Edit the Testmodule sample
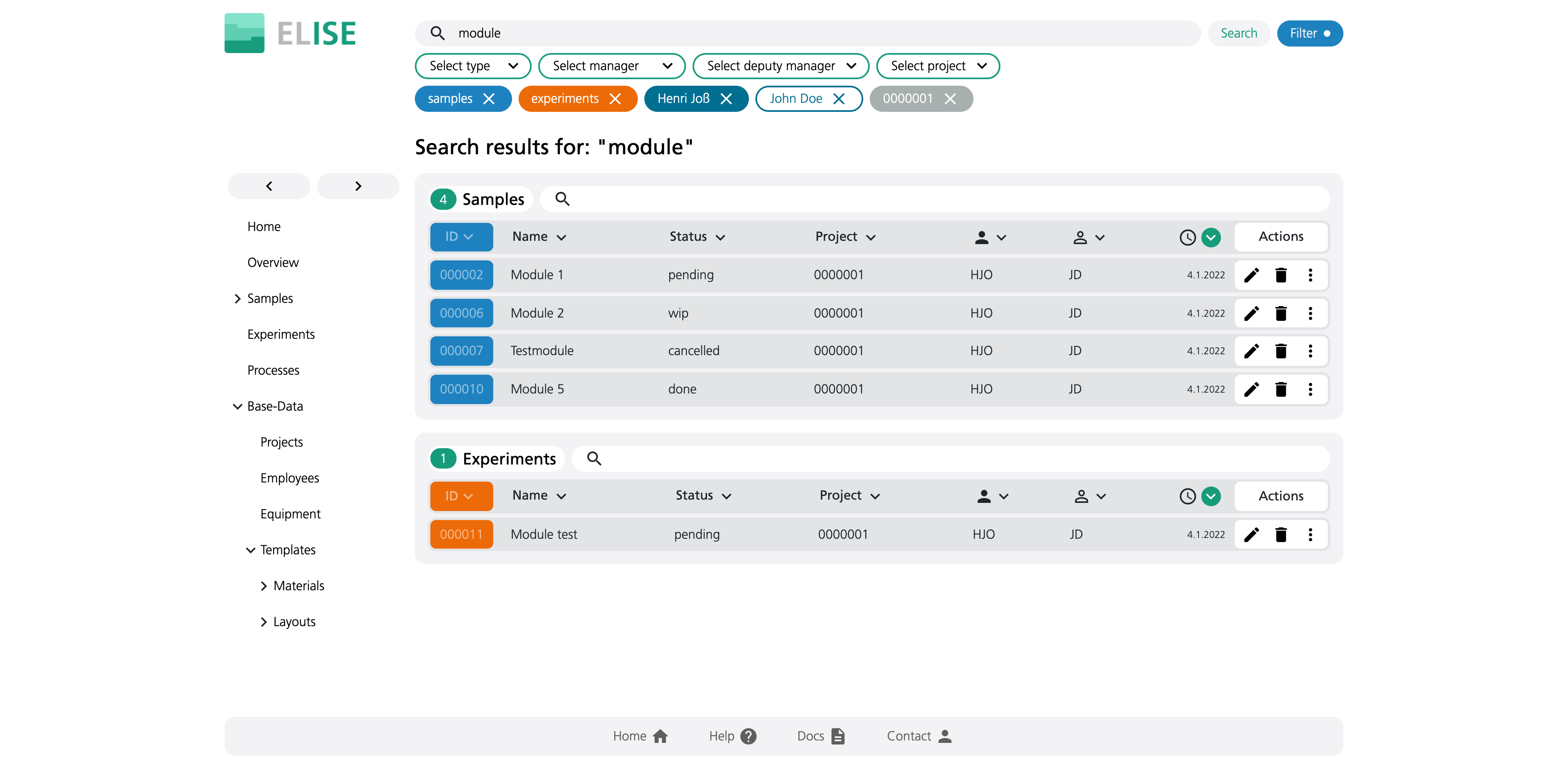The image size is (1568, 769). (x=1252, y=351)
